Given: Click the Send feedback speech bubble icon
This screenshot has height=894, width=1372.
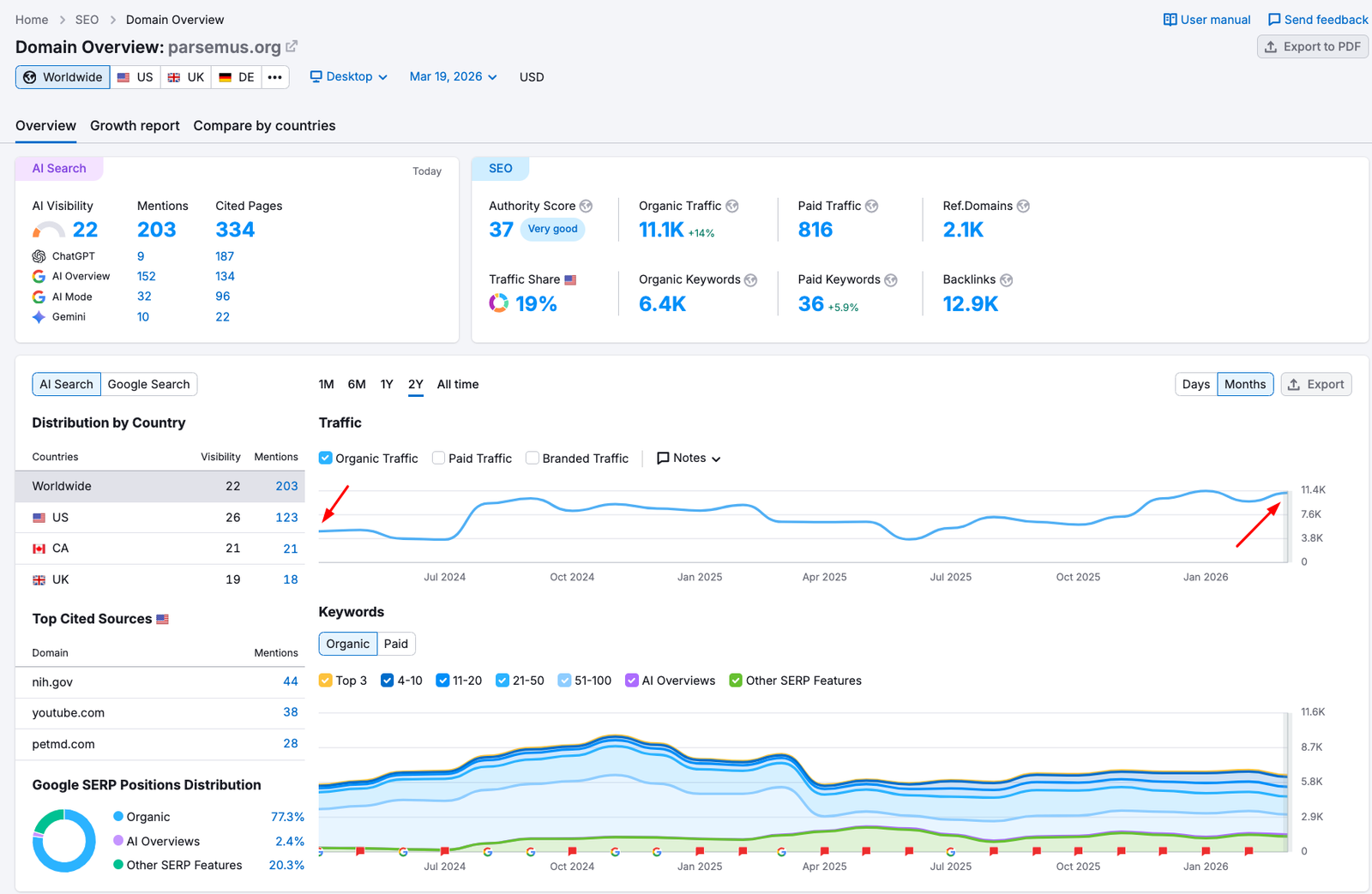Looking at the screenshot, I should [x=1273, y=20].
